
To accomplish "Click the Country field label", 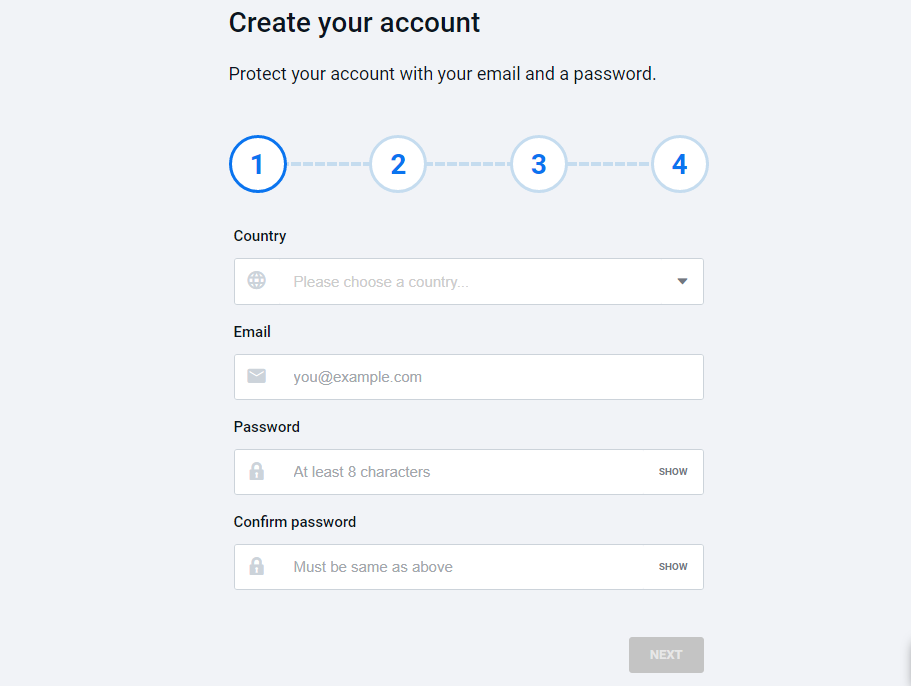I will (260, 236).
